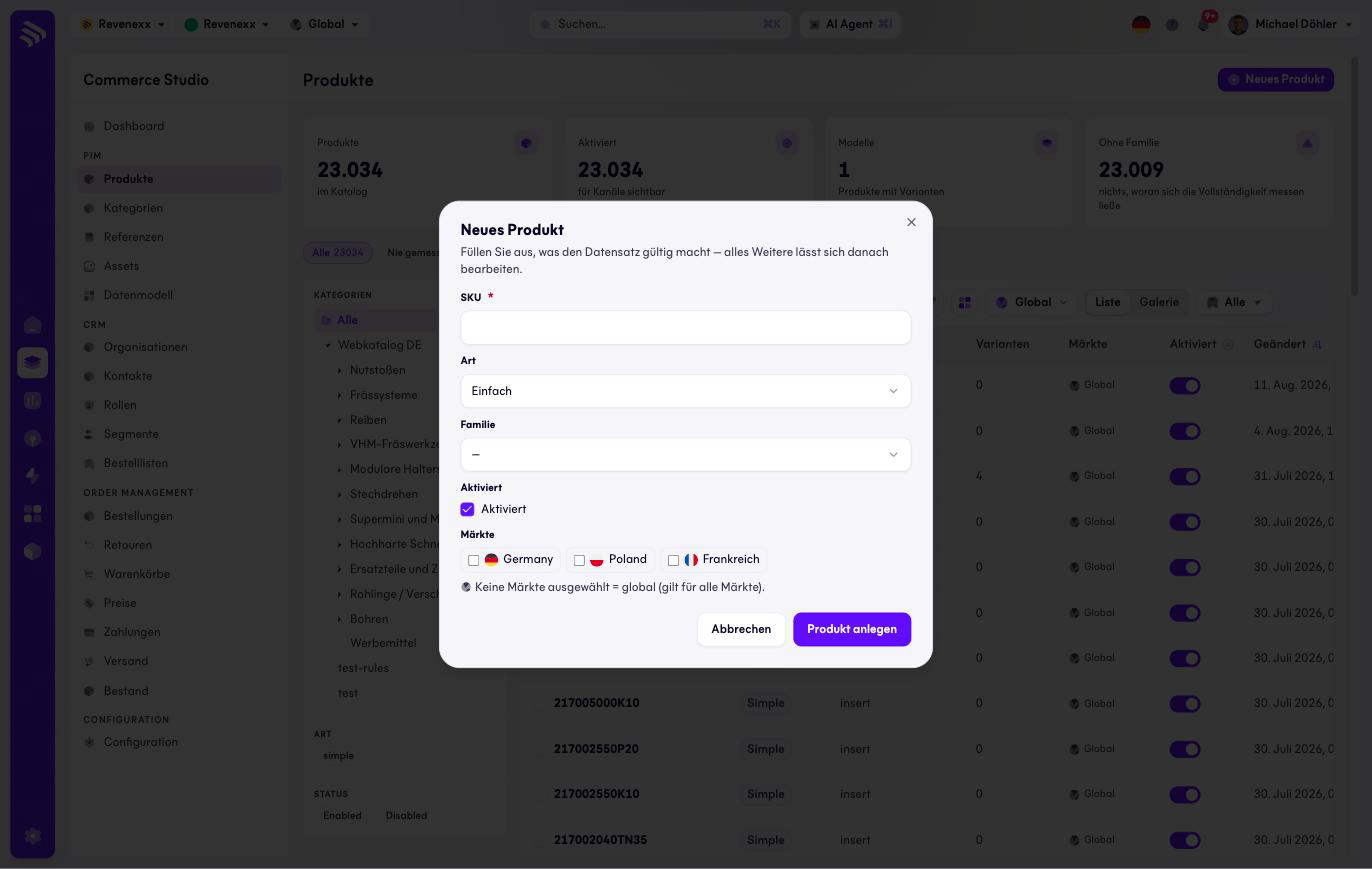Click the German flag language icon
The width and height of the screenshot is (1372, 869).
[x=1141, y=24]
